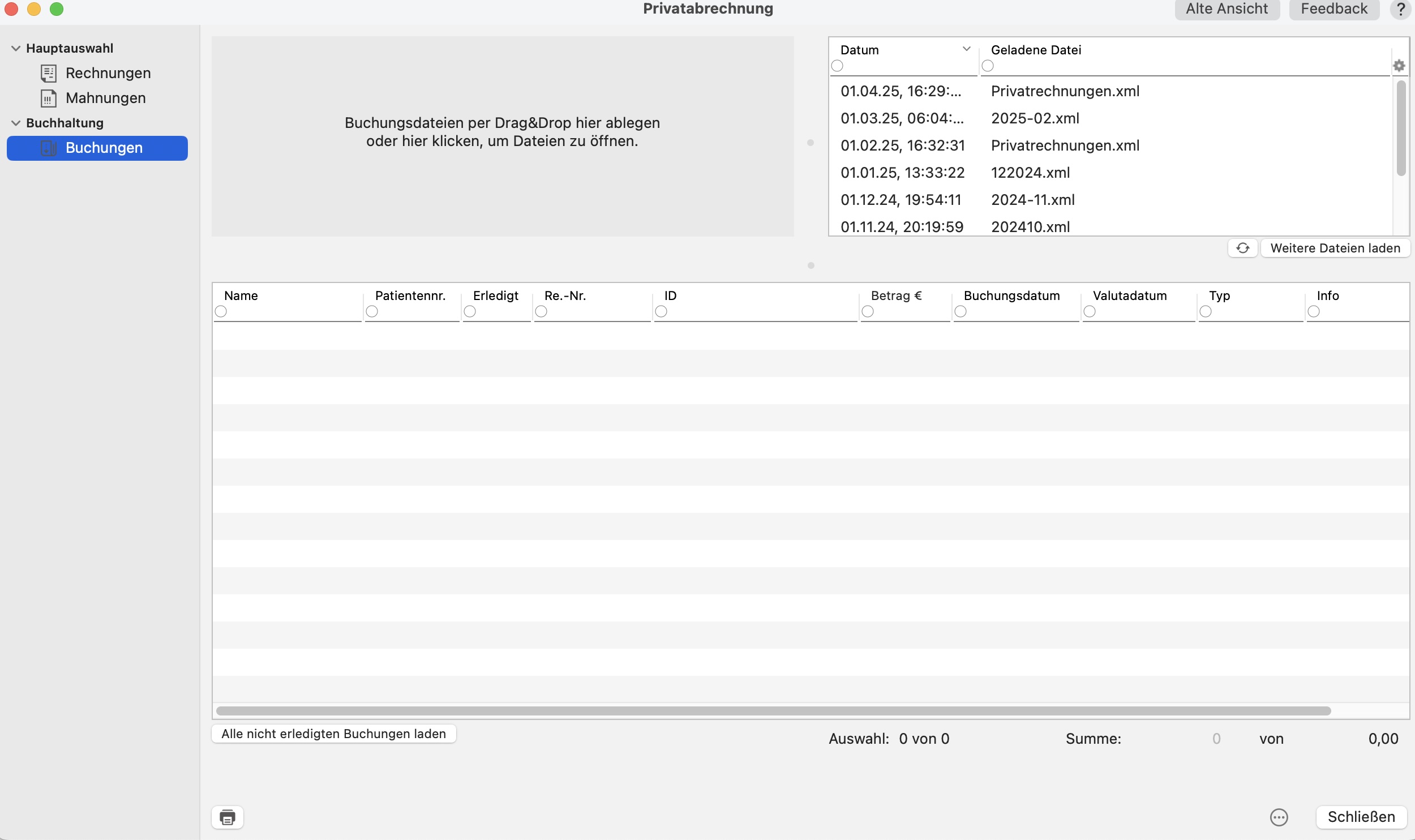Viewport: 1415px width, 840px height.
Task: Click the printer icon at the bottom left
Action: [228, 817]
